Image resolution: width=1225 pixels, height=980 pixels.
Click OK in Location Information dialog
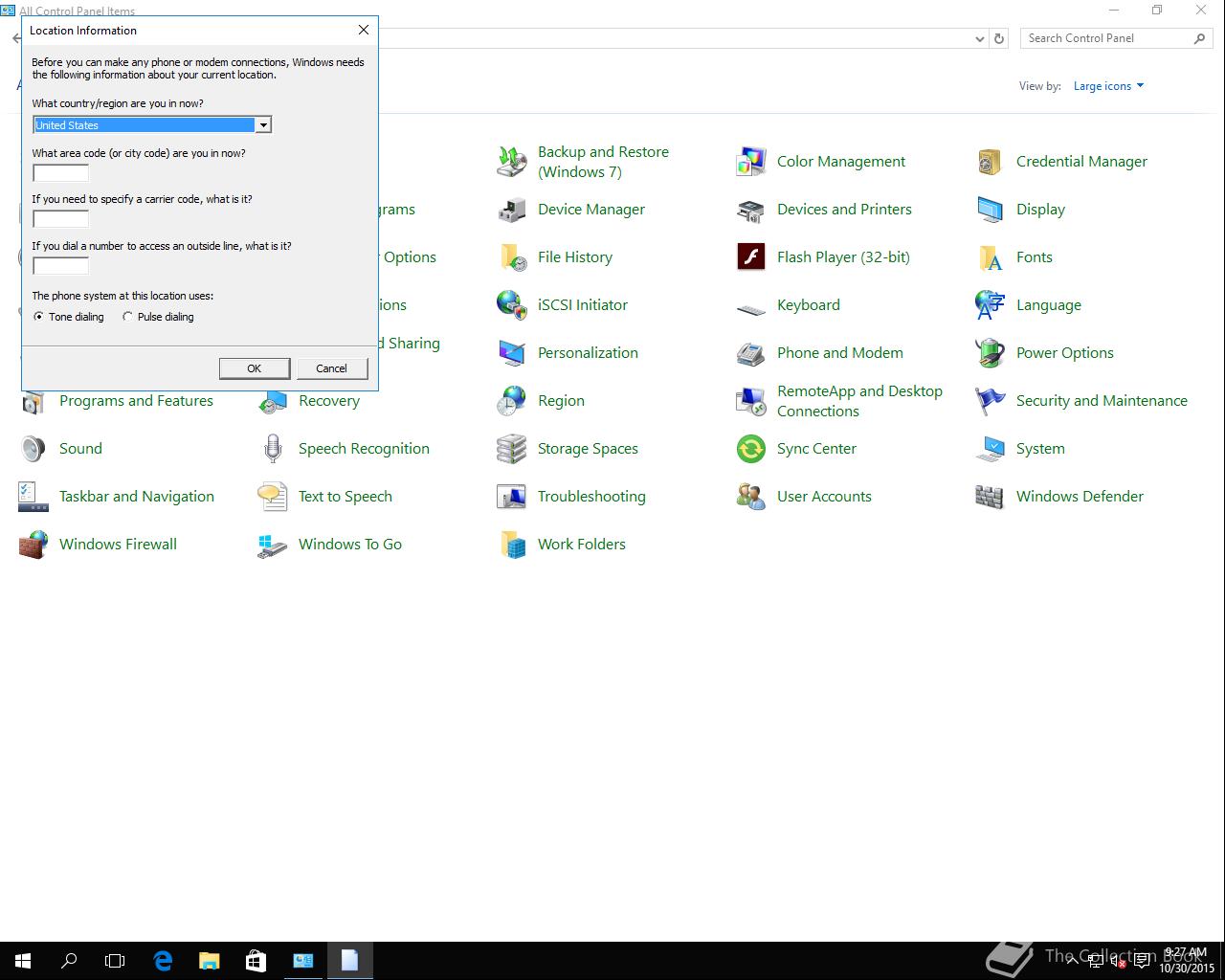tap(254, 368)
